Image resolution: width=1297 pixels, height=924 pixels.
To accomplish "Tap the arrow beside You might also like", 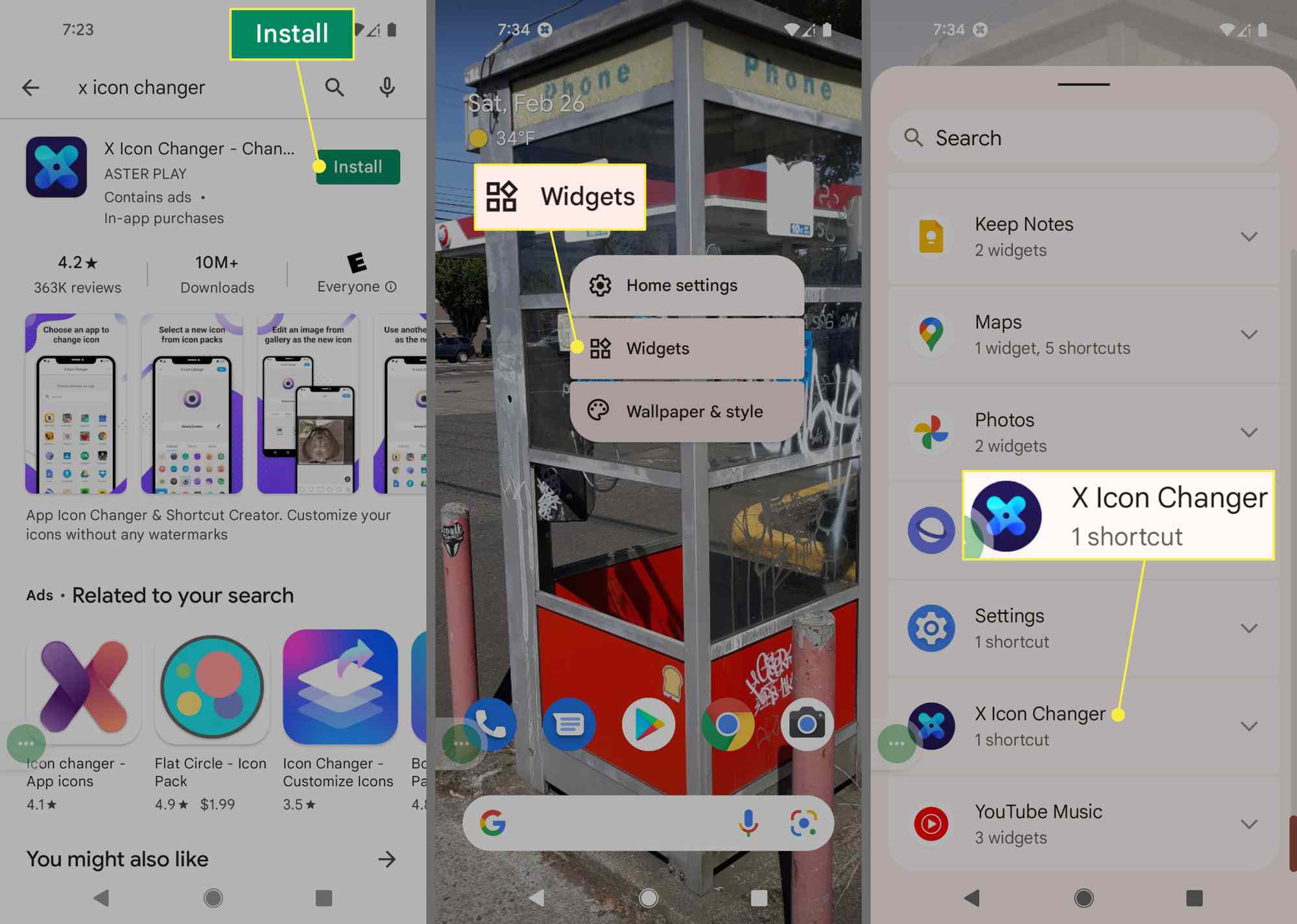I will coord(387,859).
